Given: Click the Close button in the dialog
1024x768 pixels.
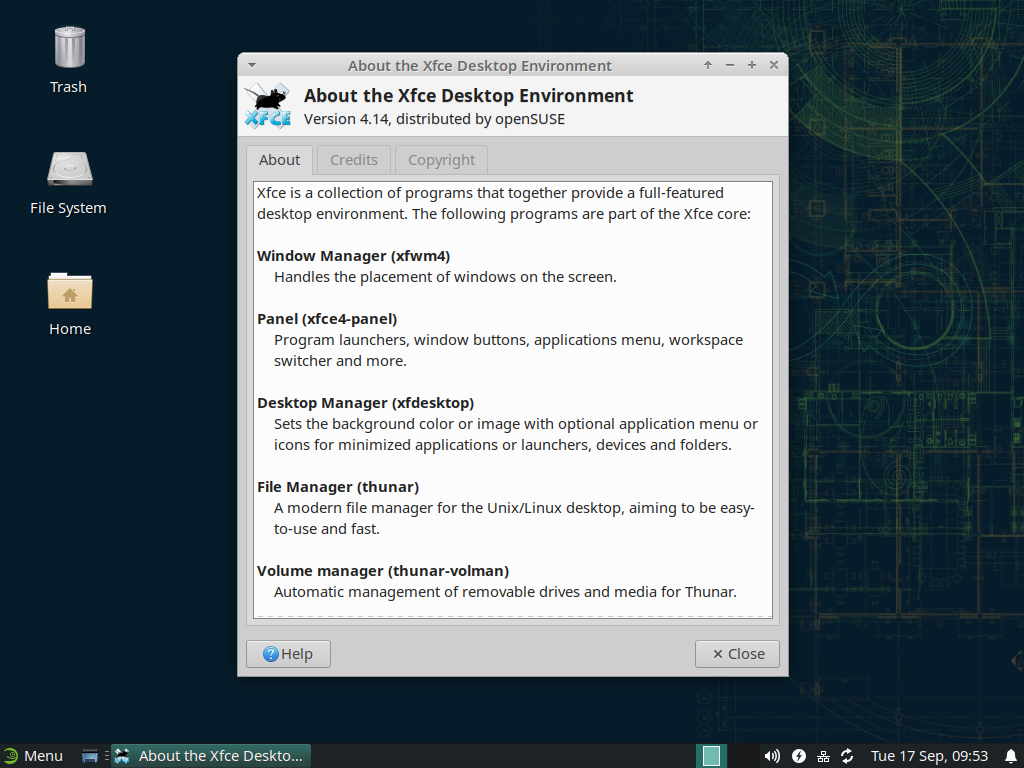Looking at the screenshot, I should point(737,653).
